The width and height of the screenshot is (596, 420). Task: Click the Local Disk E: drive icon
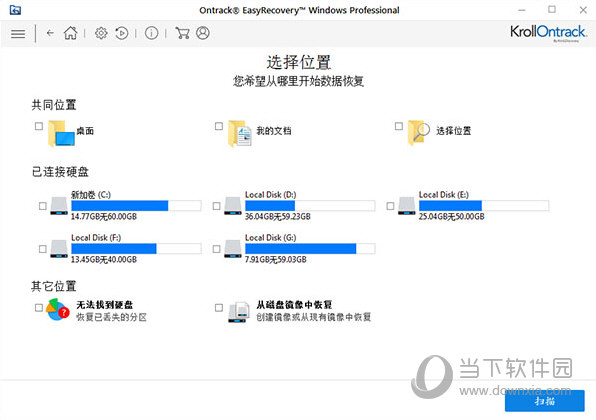tap(407, 206)
